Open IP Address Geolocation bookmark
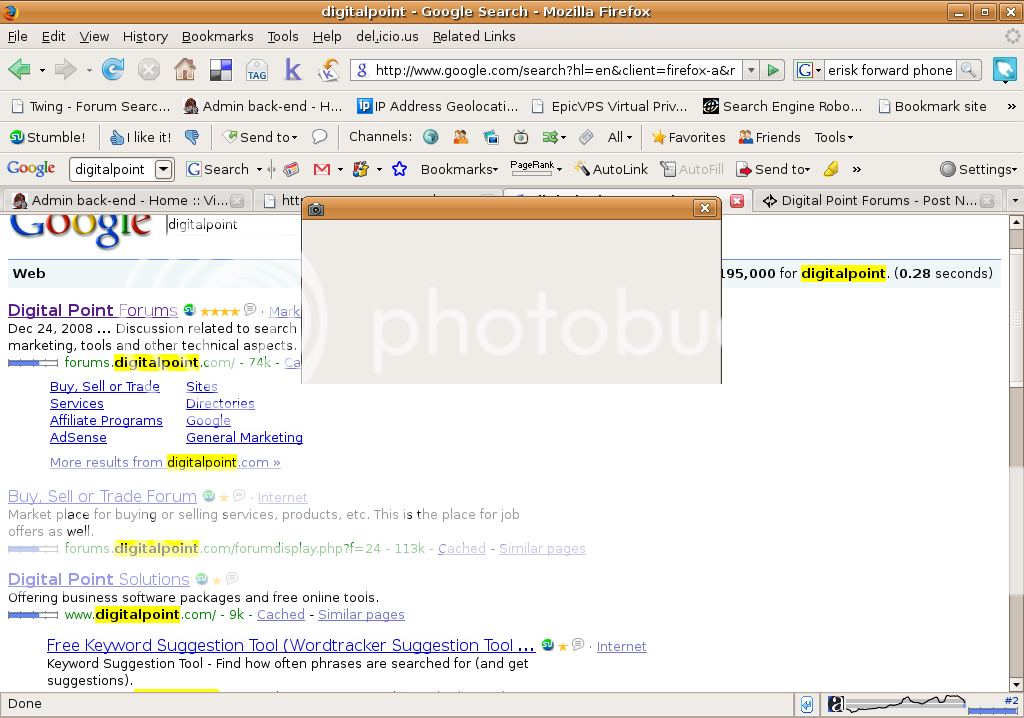Viewport: 1024px width, 718px height. pyautogui.click(x=438, y=106)
